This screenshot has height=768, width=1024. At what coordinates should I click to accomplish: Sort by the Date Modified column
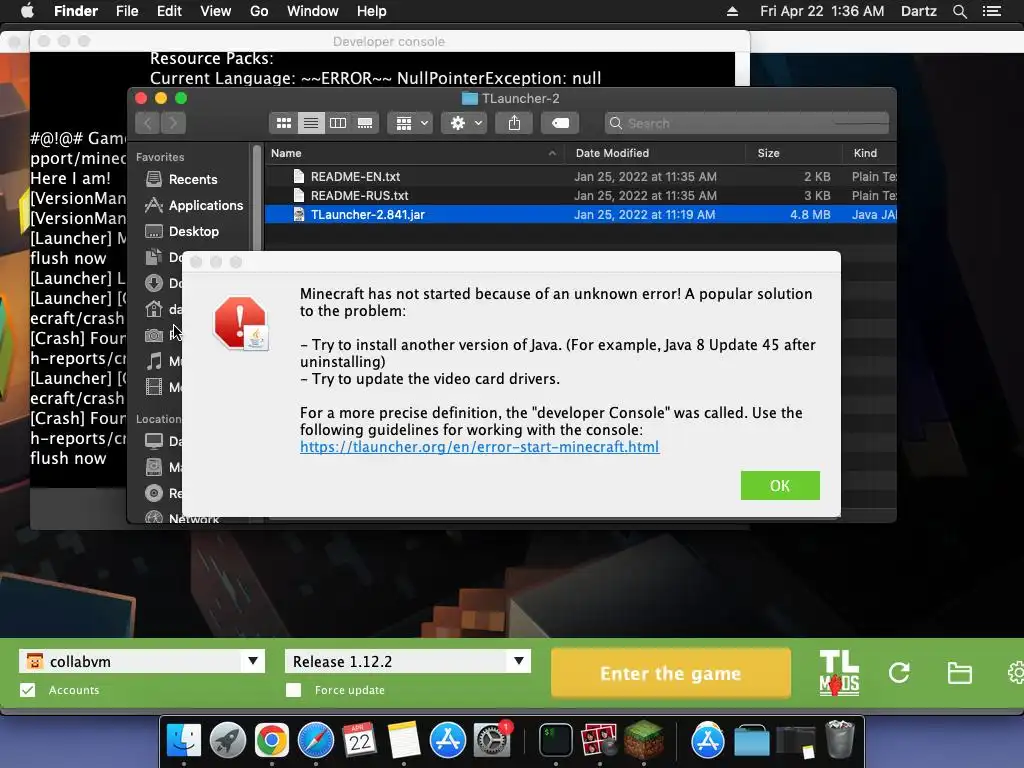[x=655, y=153]
